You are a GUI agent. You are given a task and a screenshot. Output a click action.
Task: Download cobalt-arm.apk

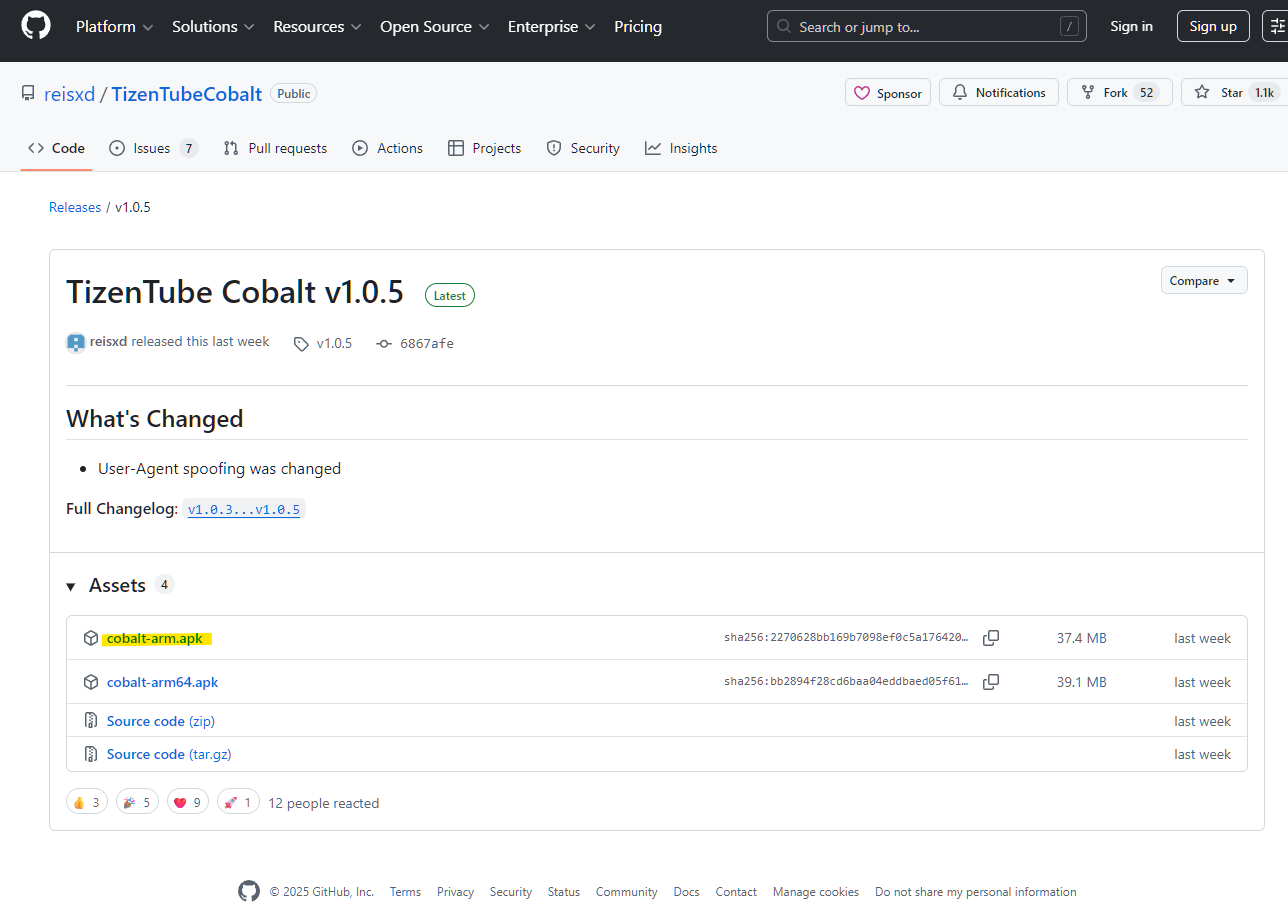pyautogui.click(x=155, y=638)
